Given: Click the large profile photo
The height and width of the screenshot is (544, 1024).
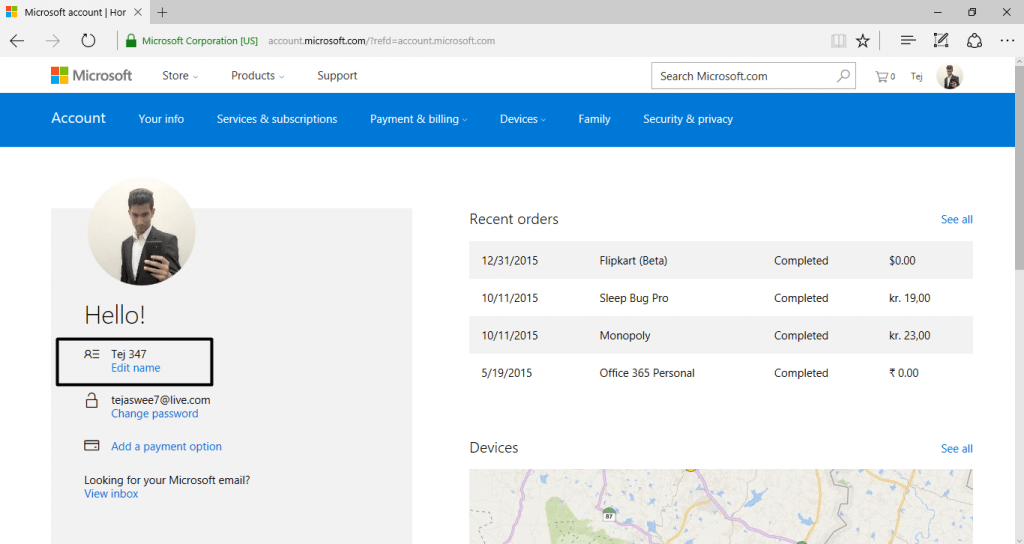Looking at the screenshot, I should [x=141, y=232].
